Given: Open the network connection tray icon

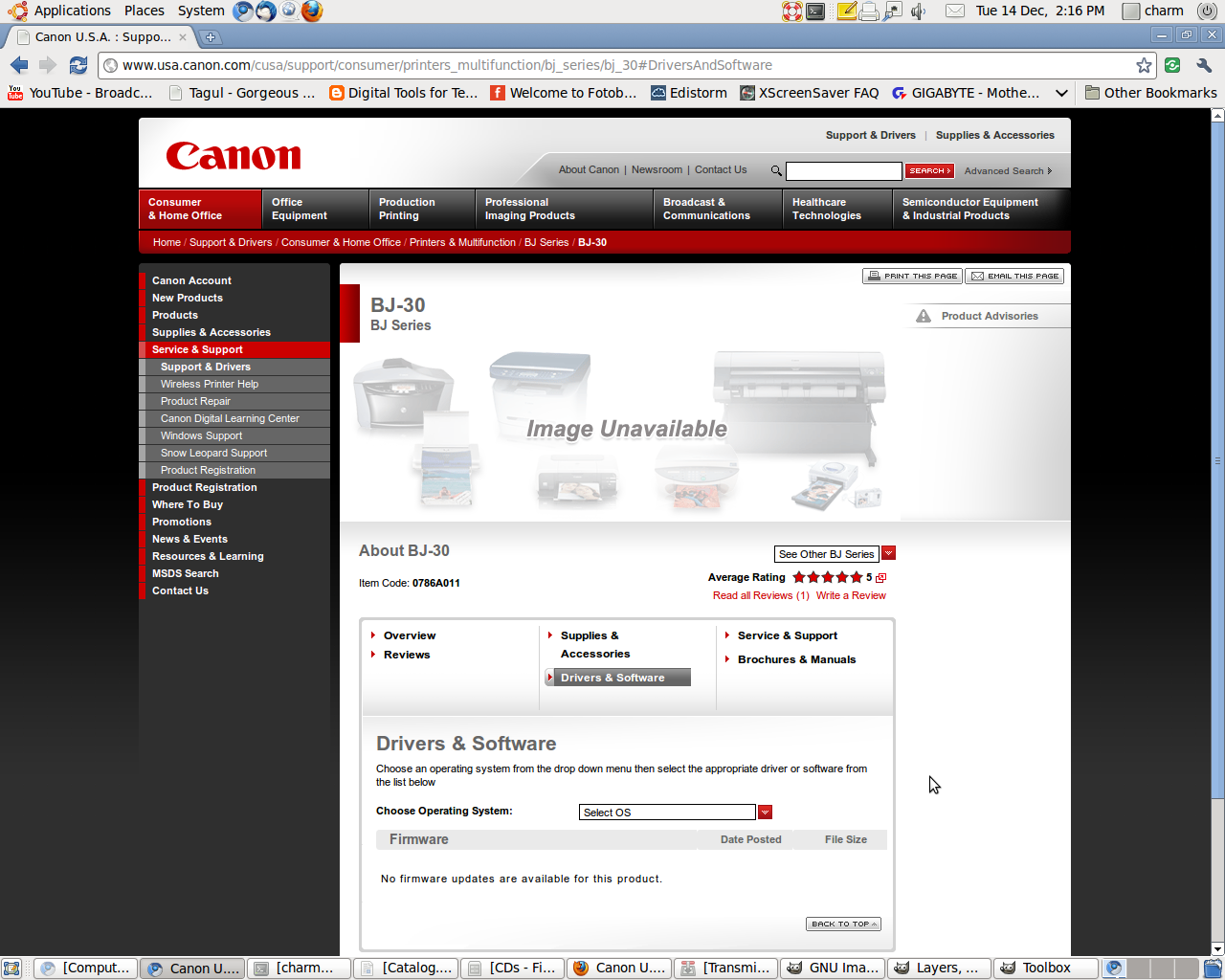Looking at the screenshot, I should point(893,11).
